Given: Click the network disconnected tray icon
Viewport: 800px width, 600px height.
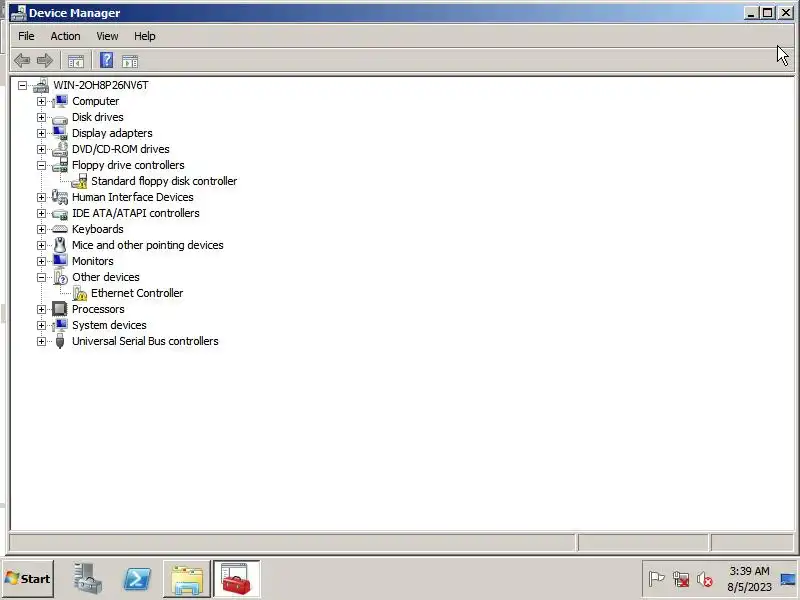Looking at the screenshot, I should 681,579.
